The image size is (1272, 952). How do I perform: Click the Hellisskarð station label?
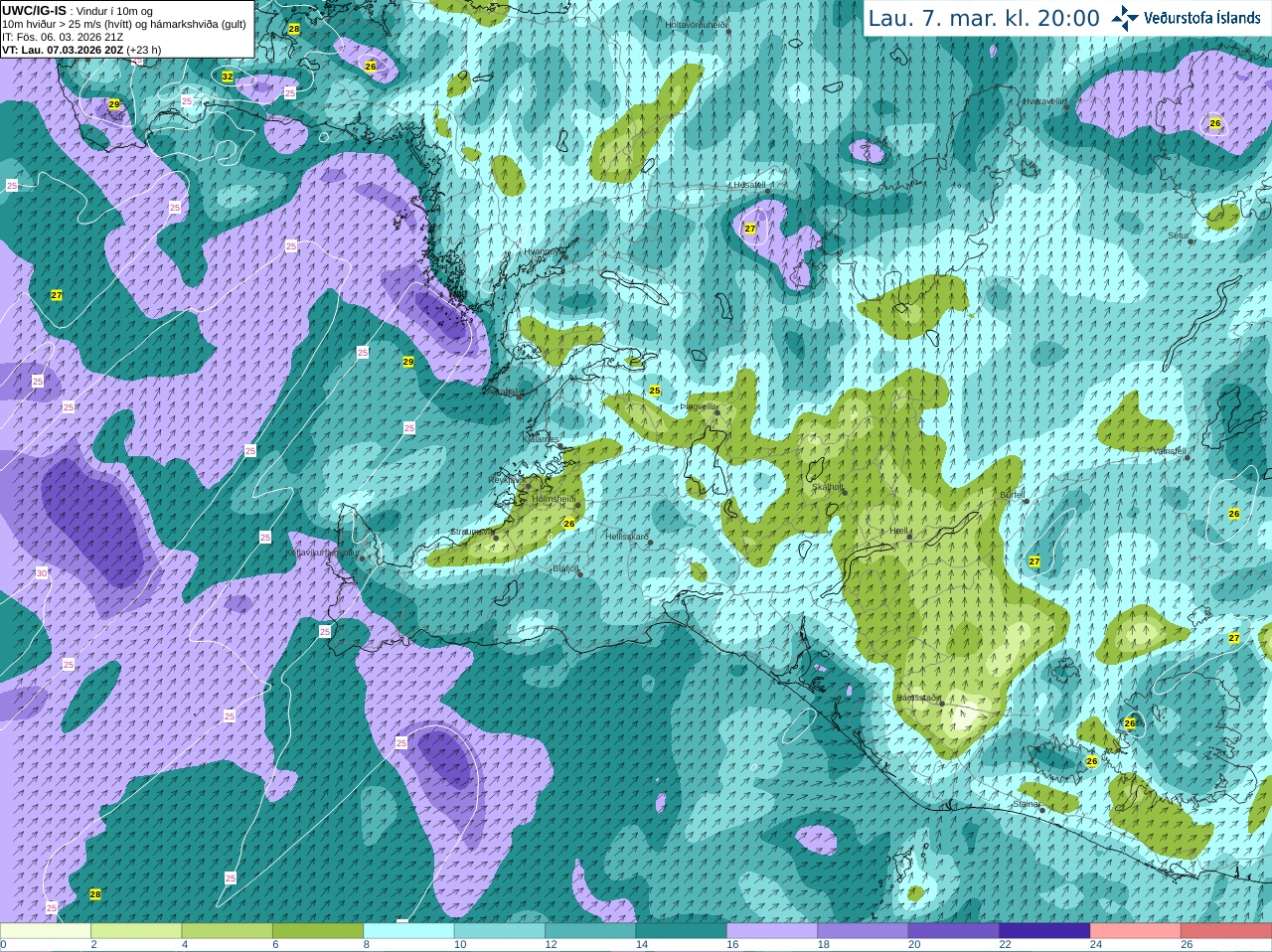627,537
